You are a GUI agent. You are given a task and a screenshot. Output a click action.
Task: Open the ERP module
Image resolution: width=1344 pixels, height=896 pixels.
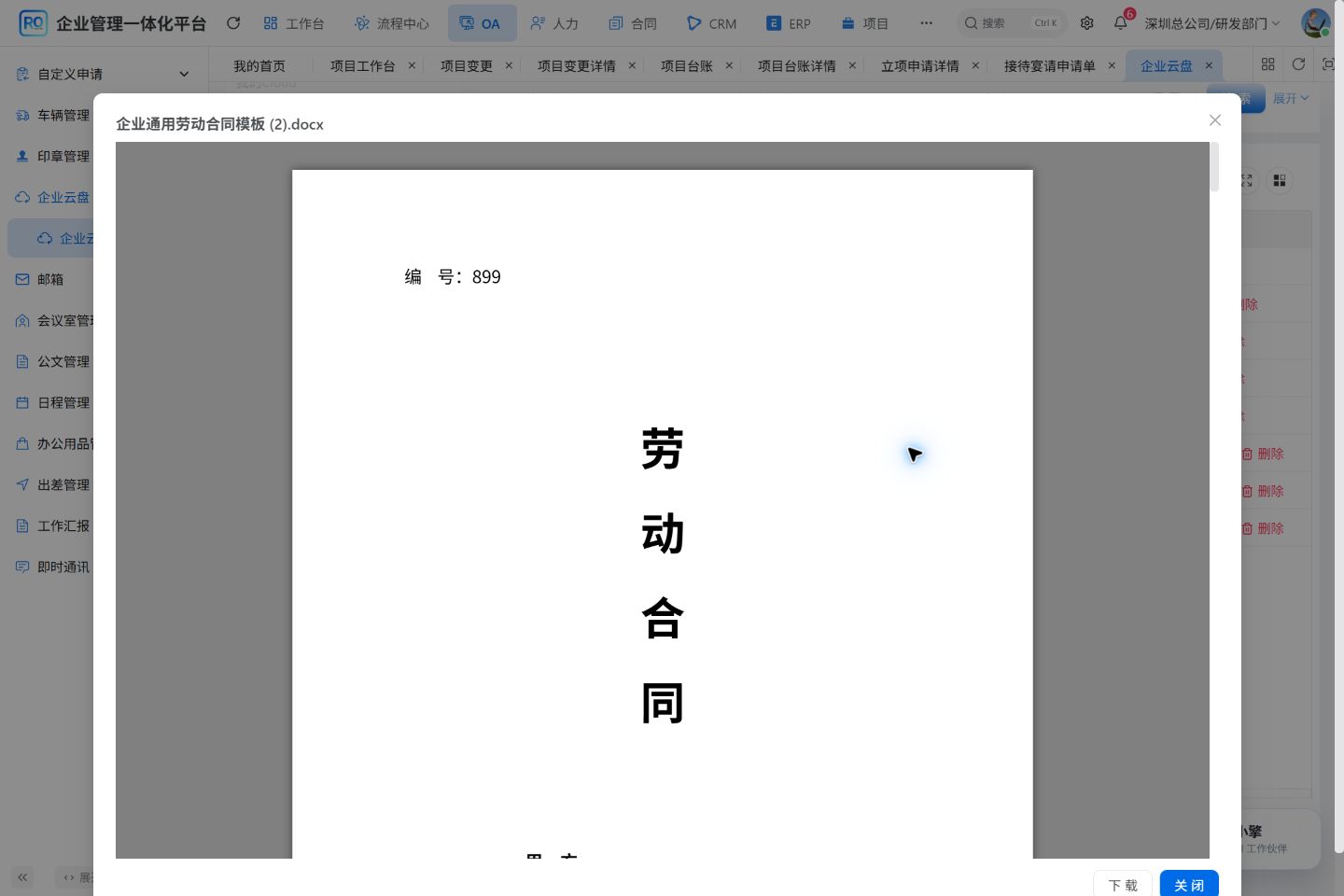(x=789, y=23)
